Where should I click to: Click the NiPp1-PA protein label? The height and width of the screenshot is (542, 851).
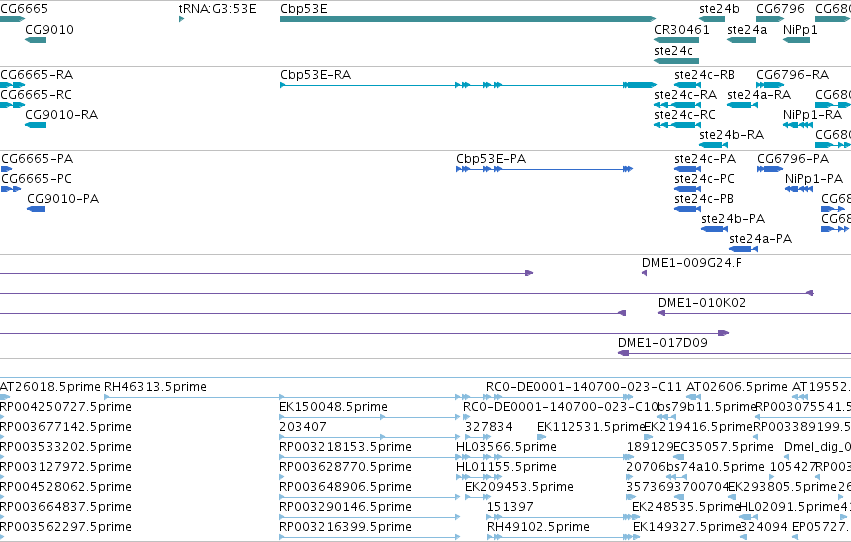pos(814,178)
